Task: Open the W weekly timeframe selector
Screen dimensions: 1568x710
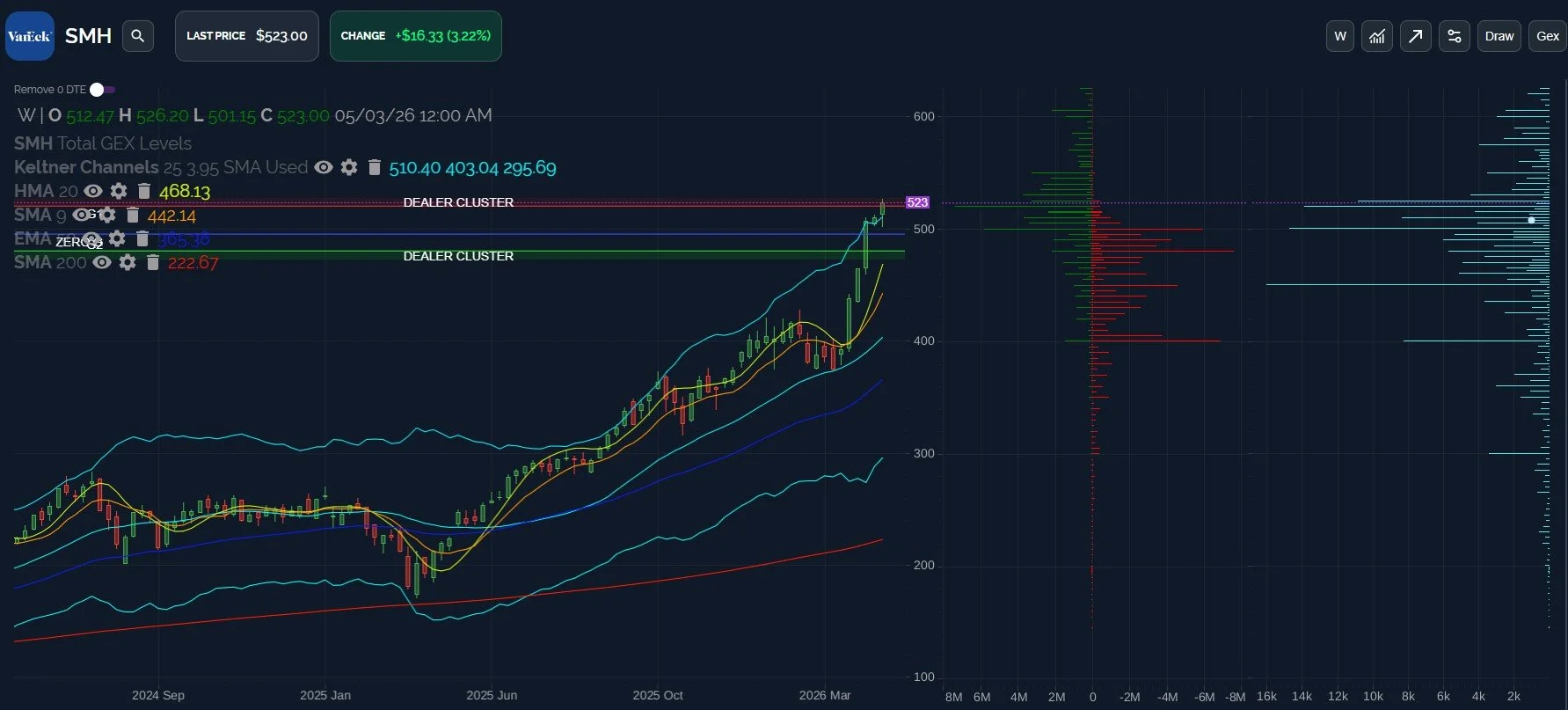Action: click(1340, 36)
